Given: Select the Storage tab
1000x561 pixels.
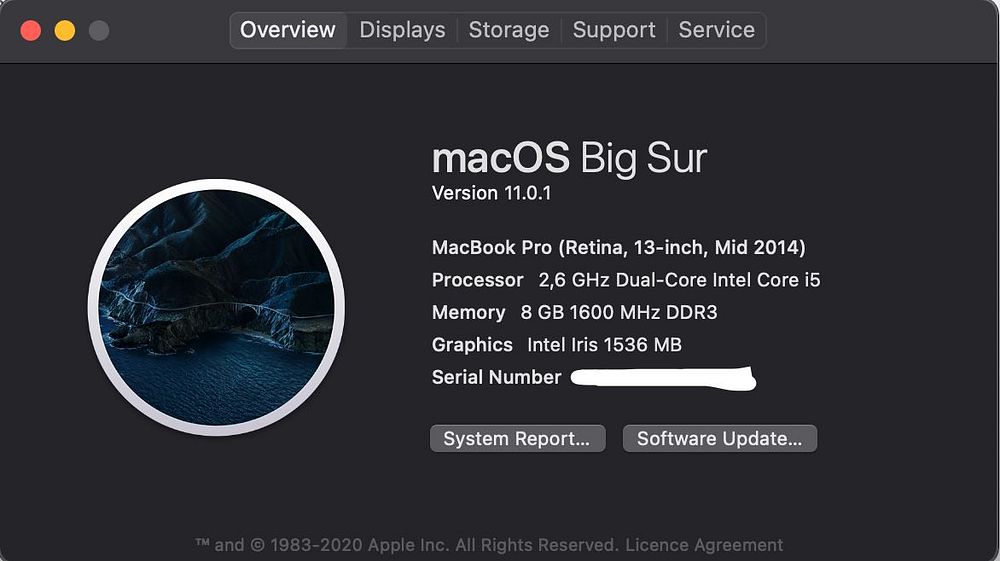Looking at the screenshot, I should tap(509, 30).
